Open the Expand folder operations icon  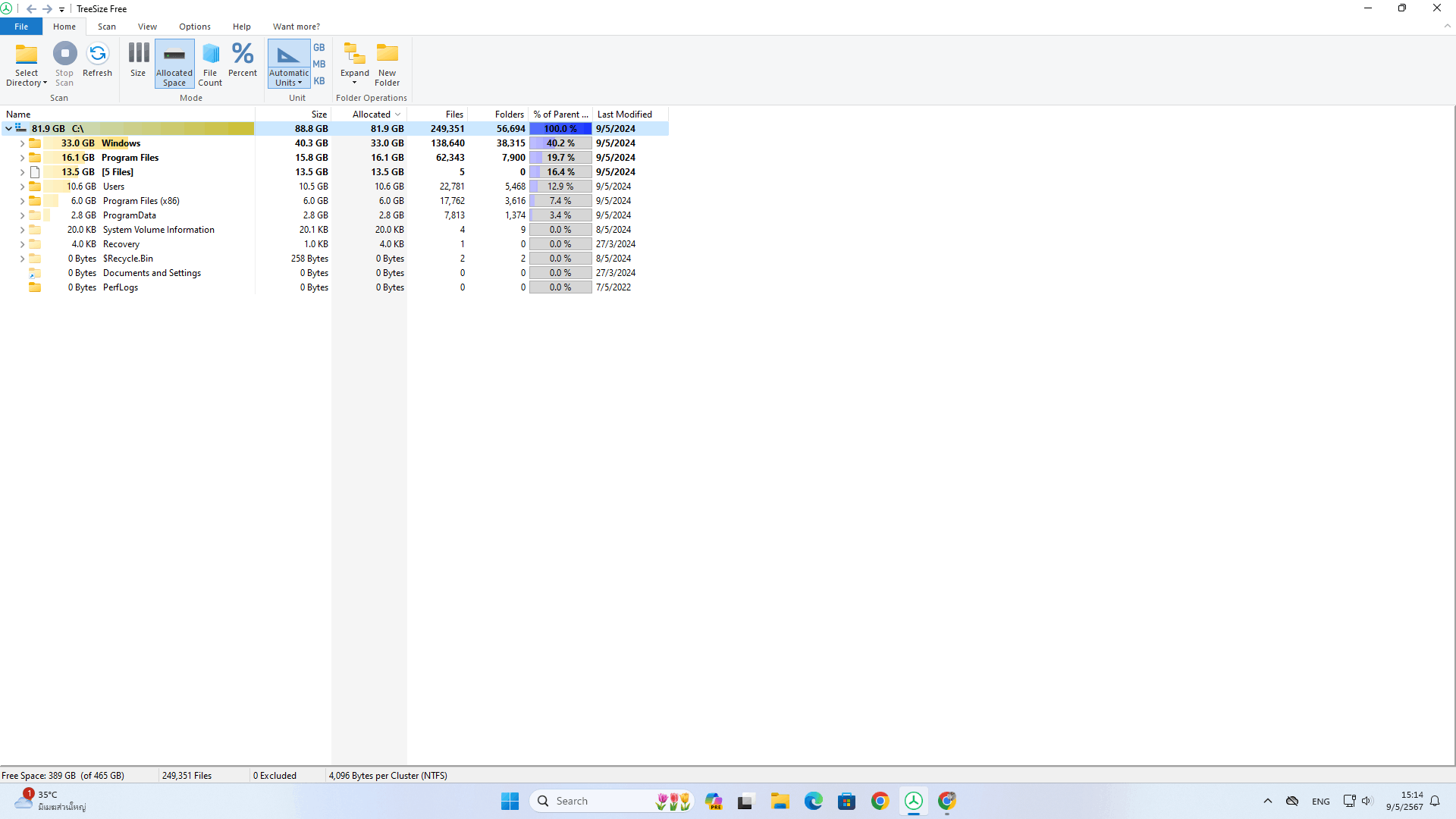click(354, 55)
